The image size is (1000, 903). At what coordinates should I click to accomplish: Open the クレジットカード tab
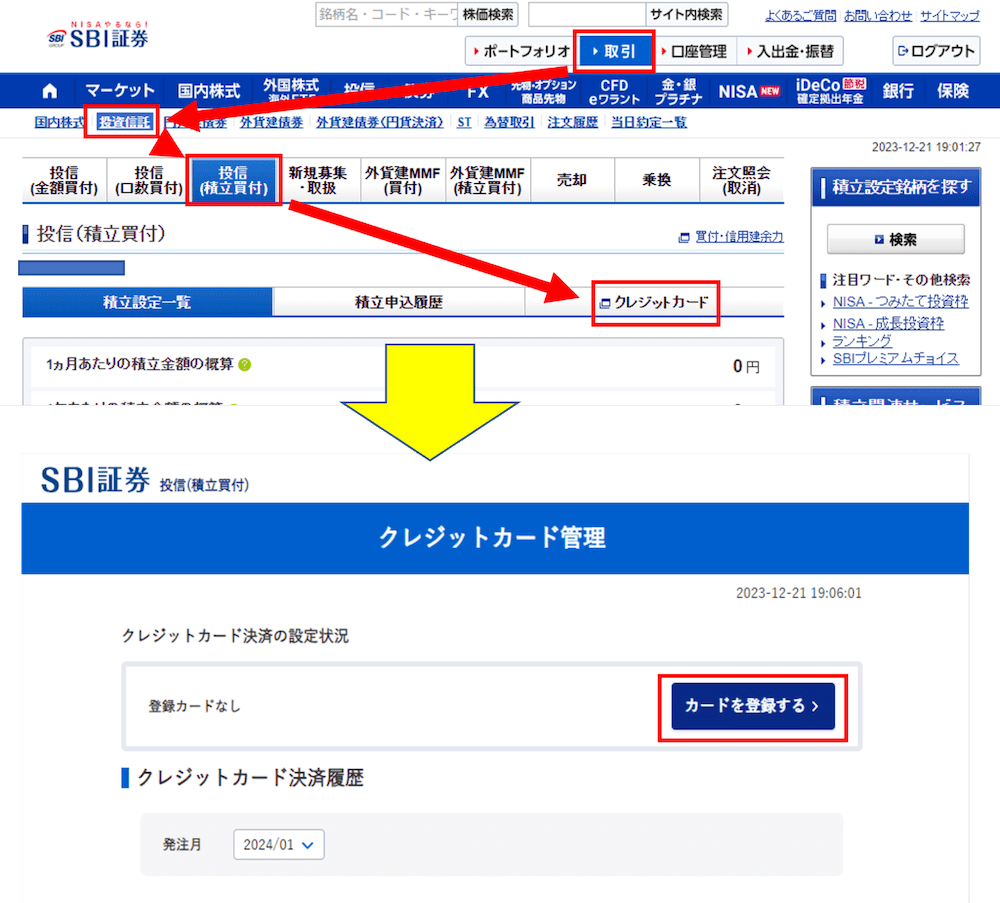click(x=655, y=302)
